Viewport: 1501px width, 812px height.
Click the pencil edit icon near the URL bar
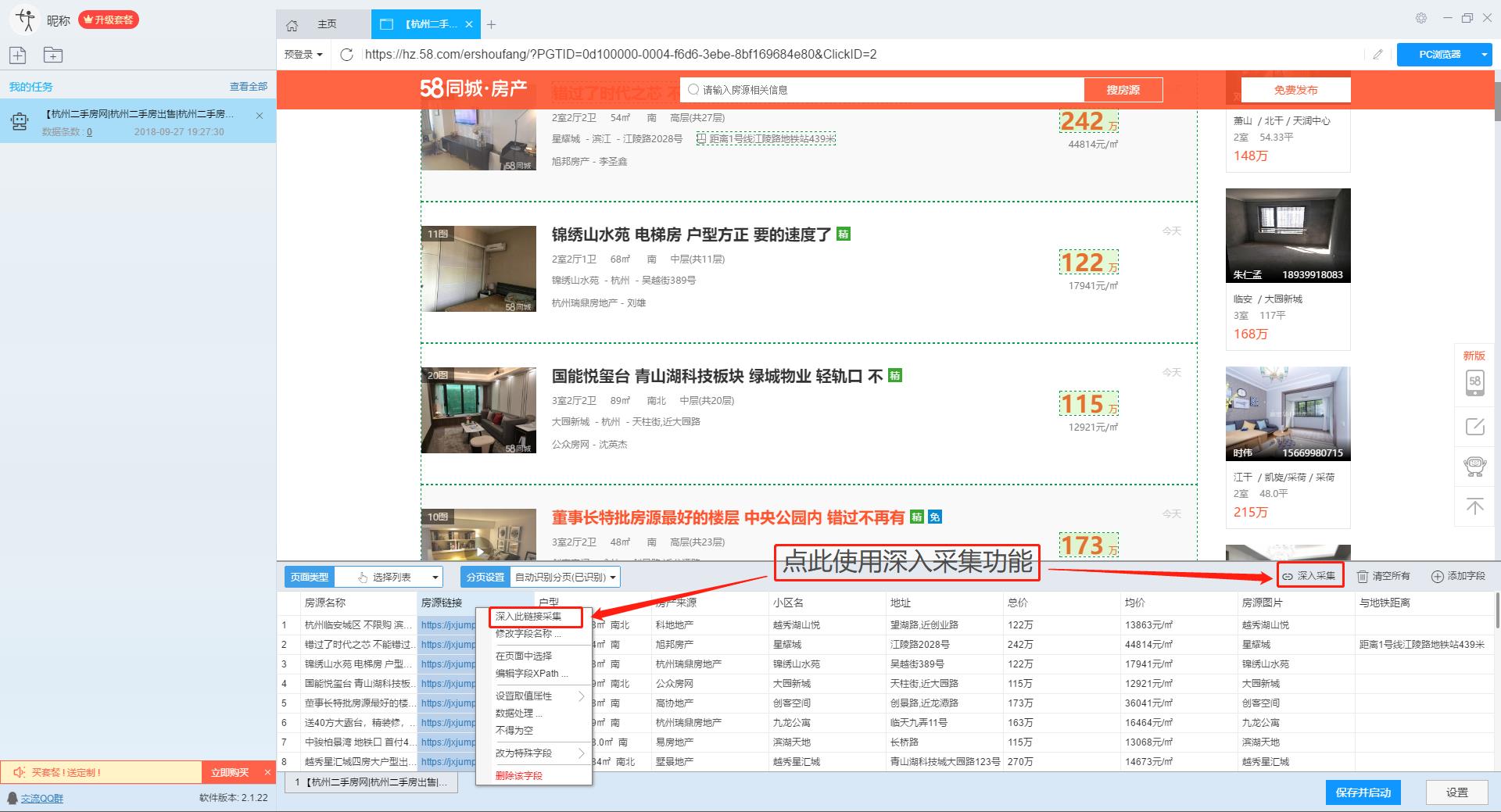coord(1377,55)
